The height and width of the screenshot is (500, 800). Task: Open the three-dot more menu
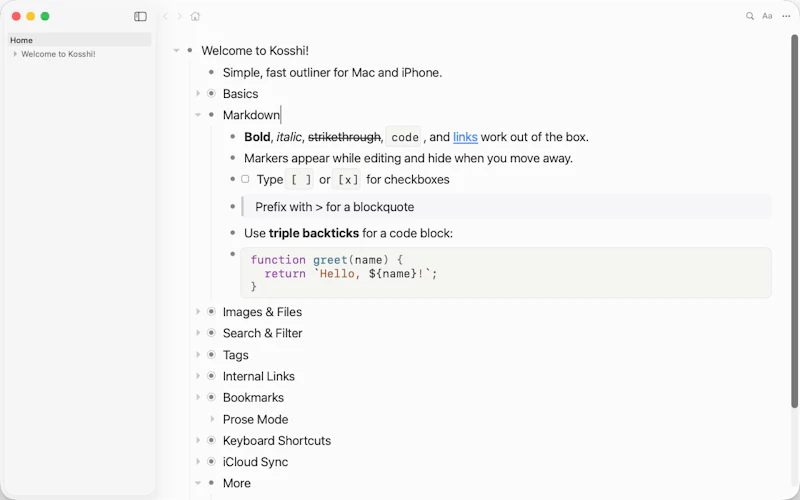pos(786,16)
